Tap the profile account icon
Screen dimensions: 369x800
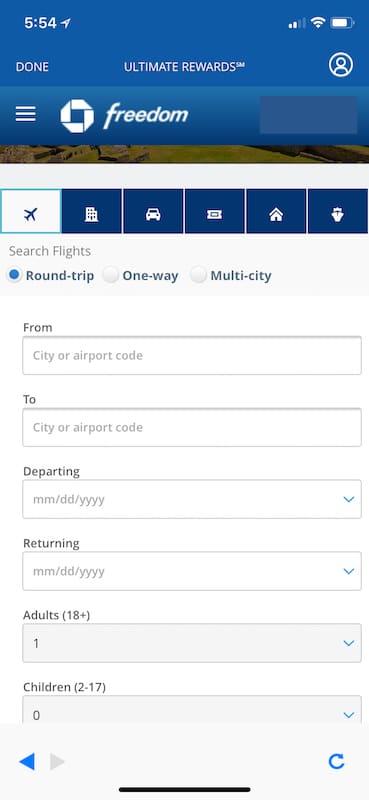[340, 65]
